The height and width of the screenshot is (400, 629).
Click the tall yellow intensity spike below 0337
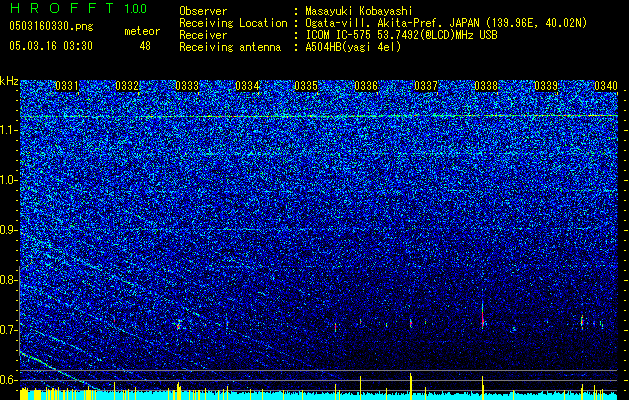410,386
